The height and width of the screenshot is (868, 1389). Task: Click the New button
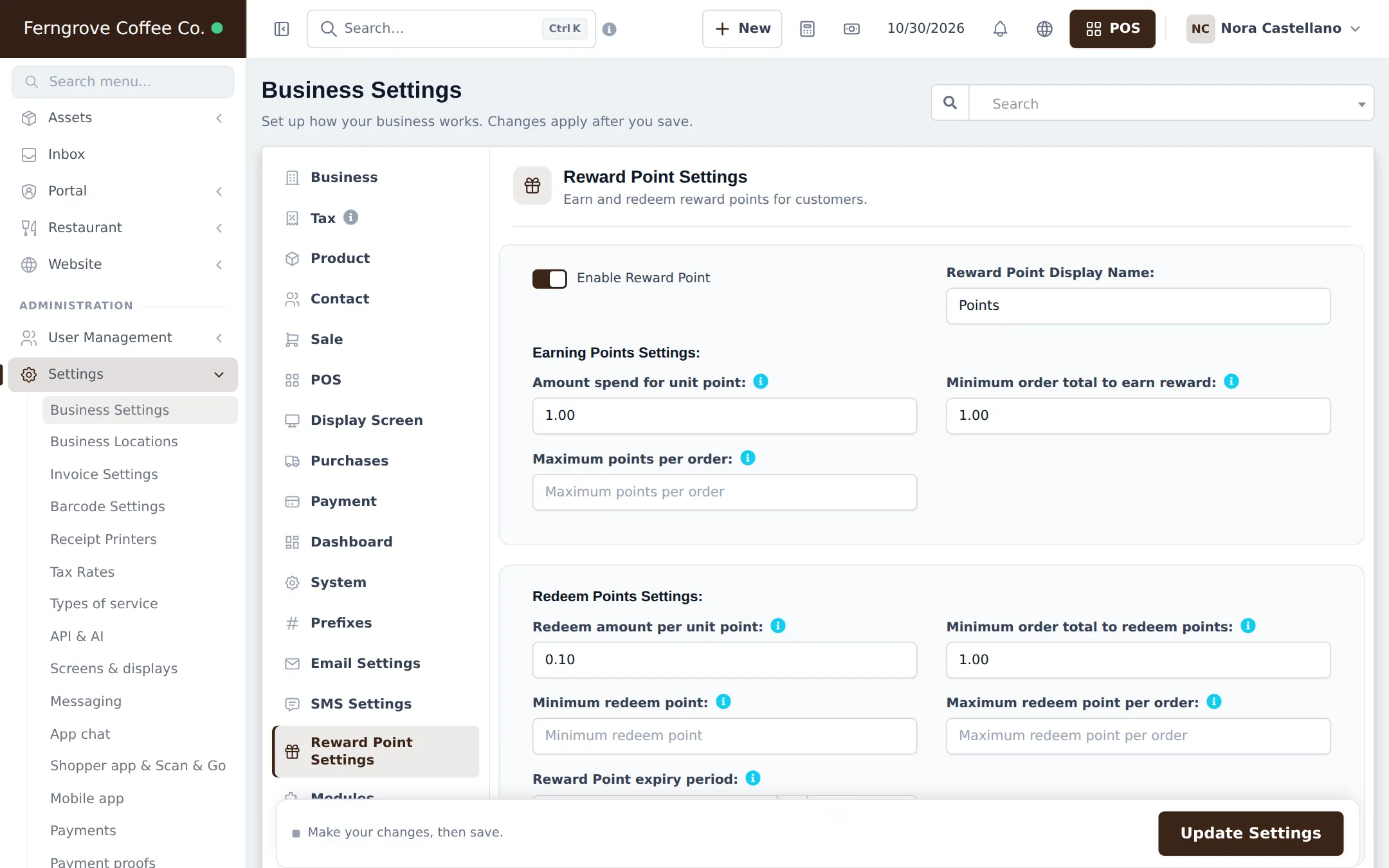[742, 29]
